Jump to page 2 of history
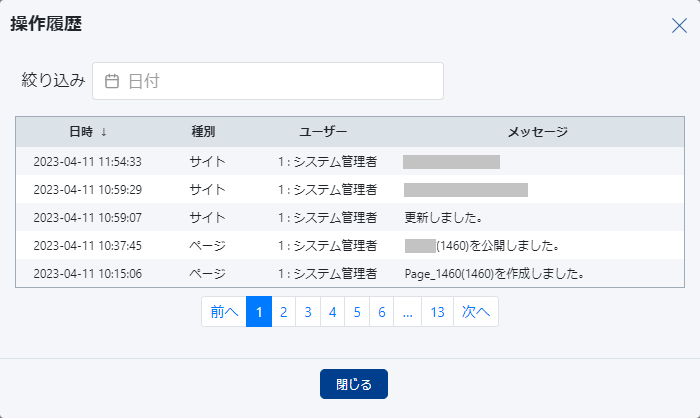The image size is (700, 418). 283,312
